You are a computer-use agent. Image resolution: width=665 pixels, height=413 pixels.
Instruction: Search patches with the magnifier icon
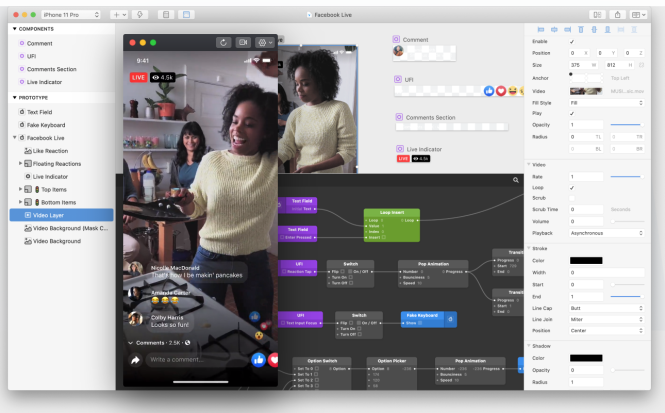pyautogui.click(x=516, y=180)
